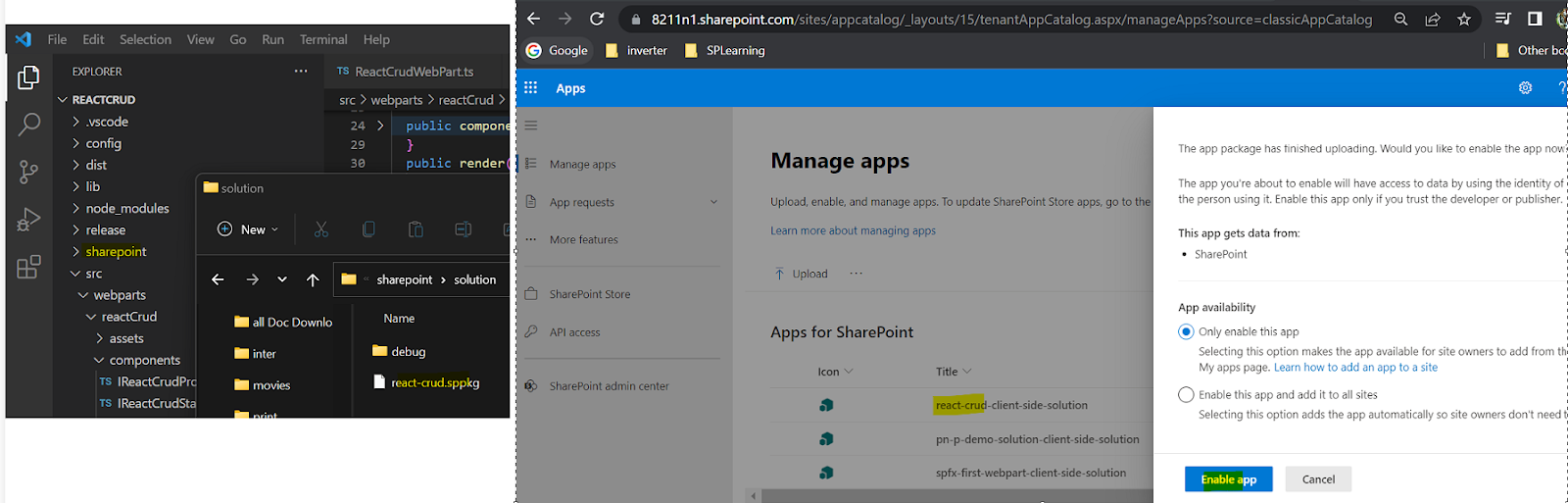Expand App requests navigation chevron
Image resolution: width=1568 pixels, height=503 pixels.
(713, 202)
